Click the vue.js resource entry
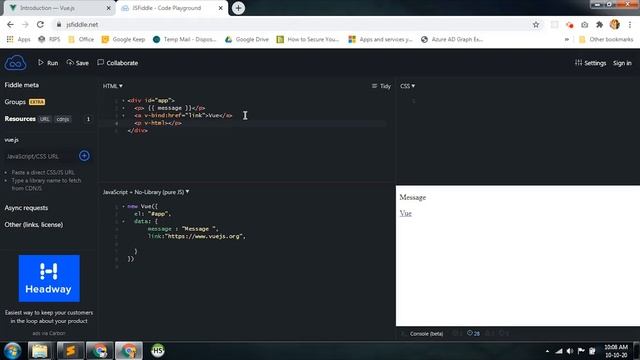The height and width of the screenshot is (360, 640). (x=11, y=140)
